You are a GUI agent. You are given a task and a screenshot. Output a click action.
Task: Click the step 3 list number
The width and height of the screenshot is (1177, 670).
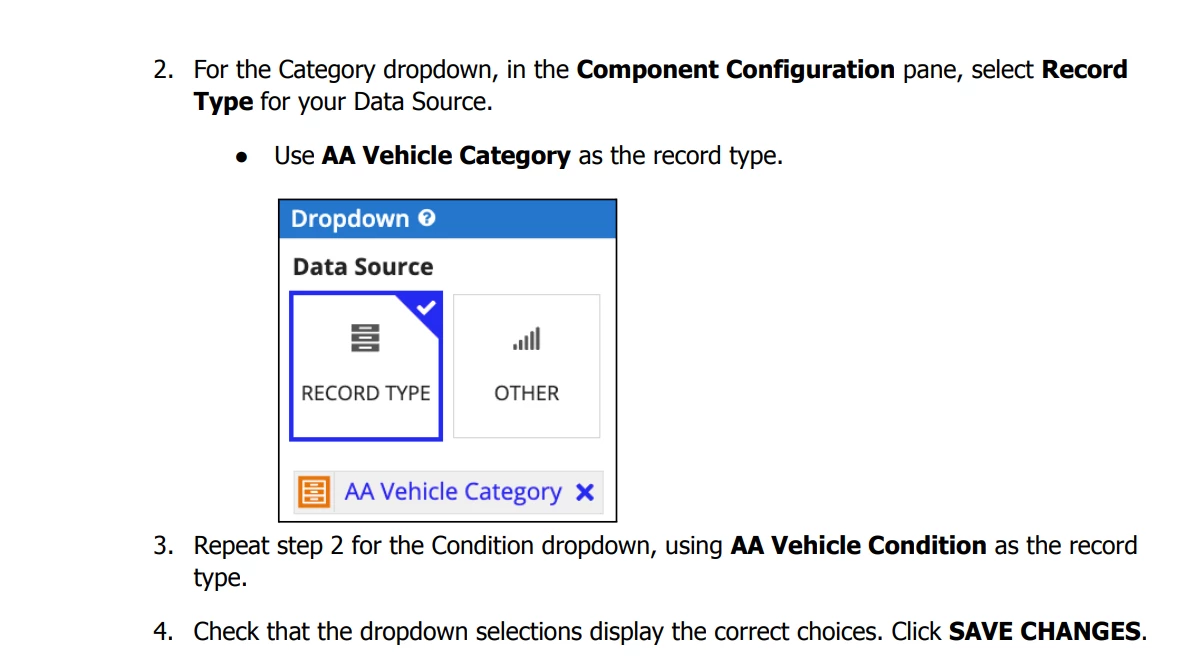click(x=164, y=545)
